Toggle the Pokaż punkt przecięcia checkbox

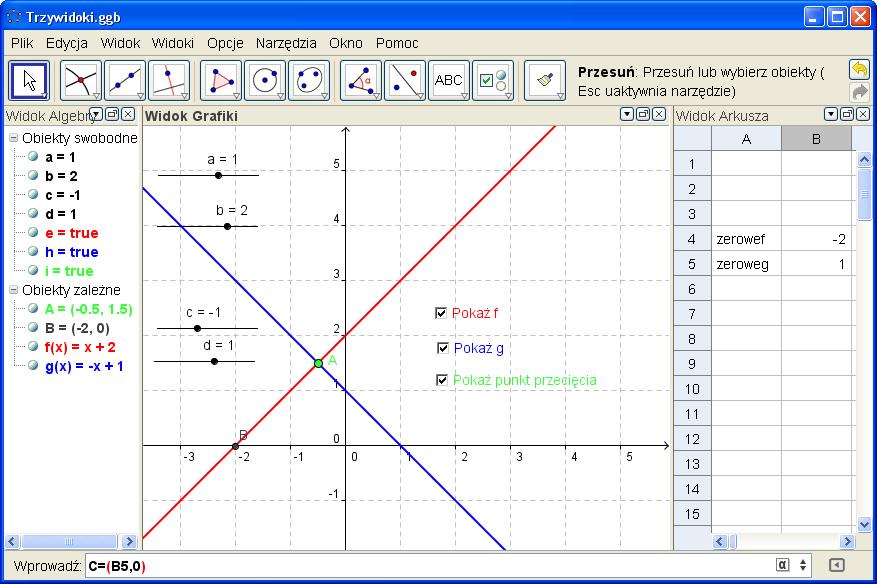click(x=442, y=380)
